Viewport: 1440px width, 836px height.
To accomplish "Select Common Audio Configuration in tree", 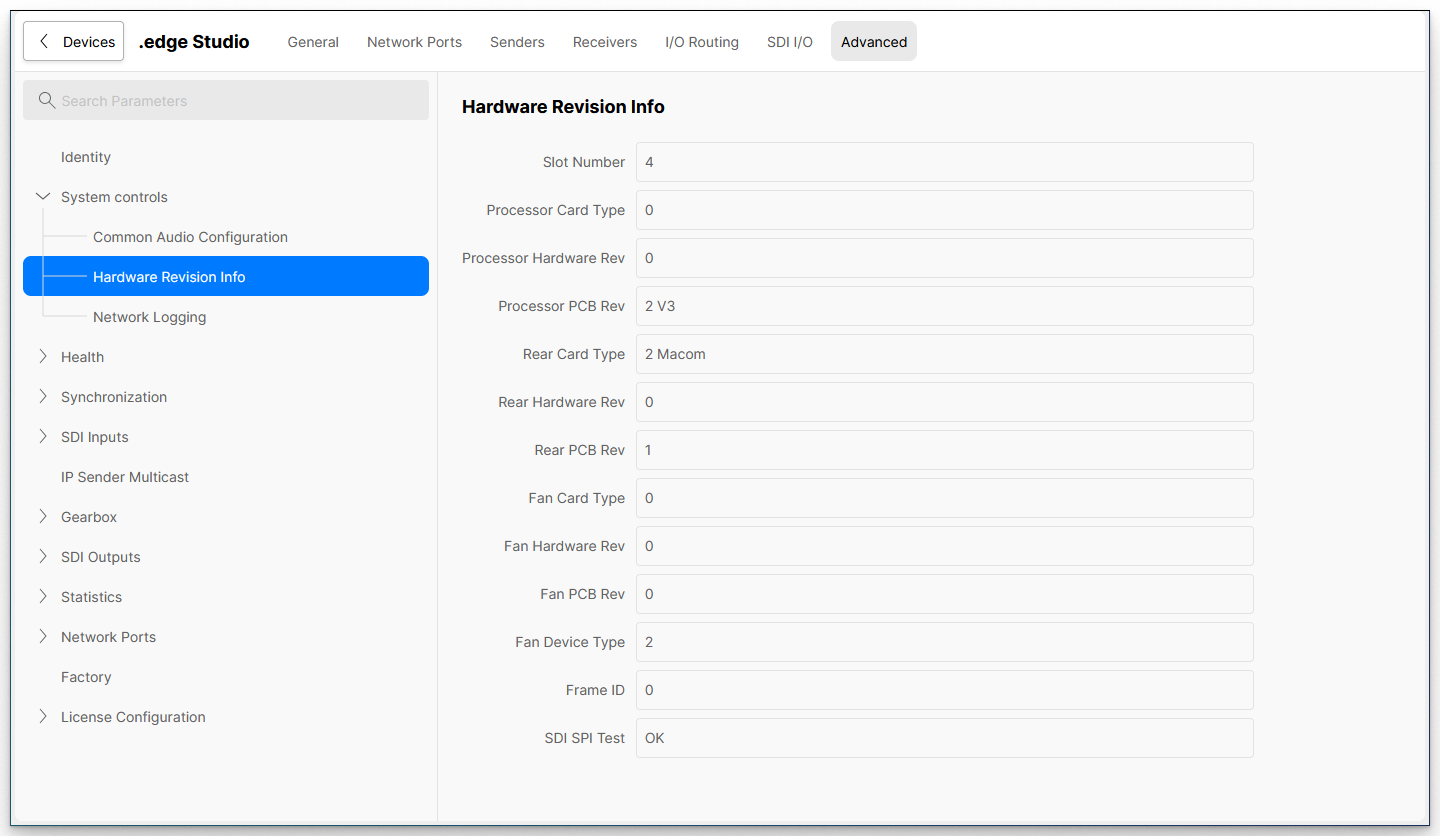I will [190, 237].
